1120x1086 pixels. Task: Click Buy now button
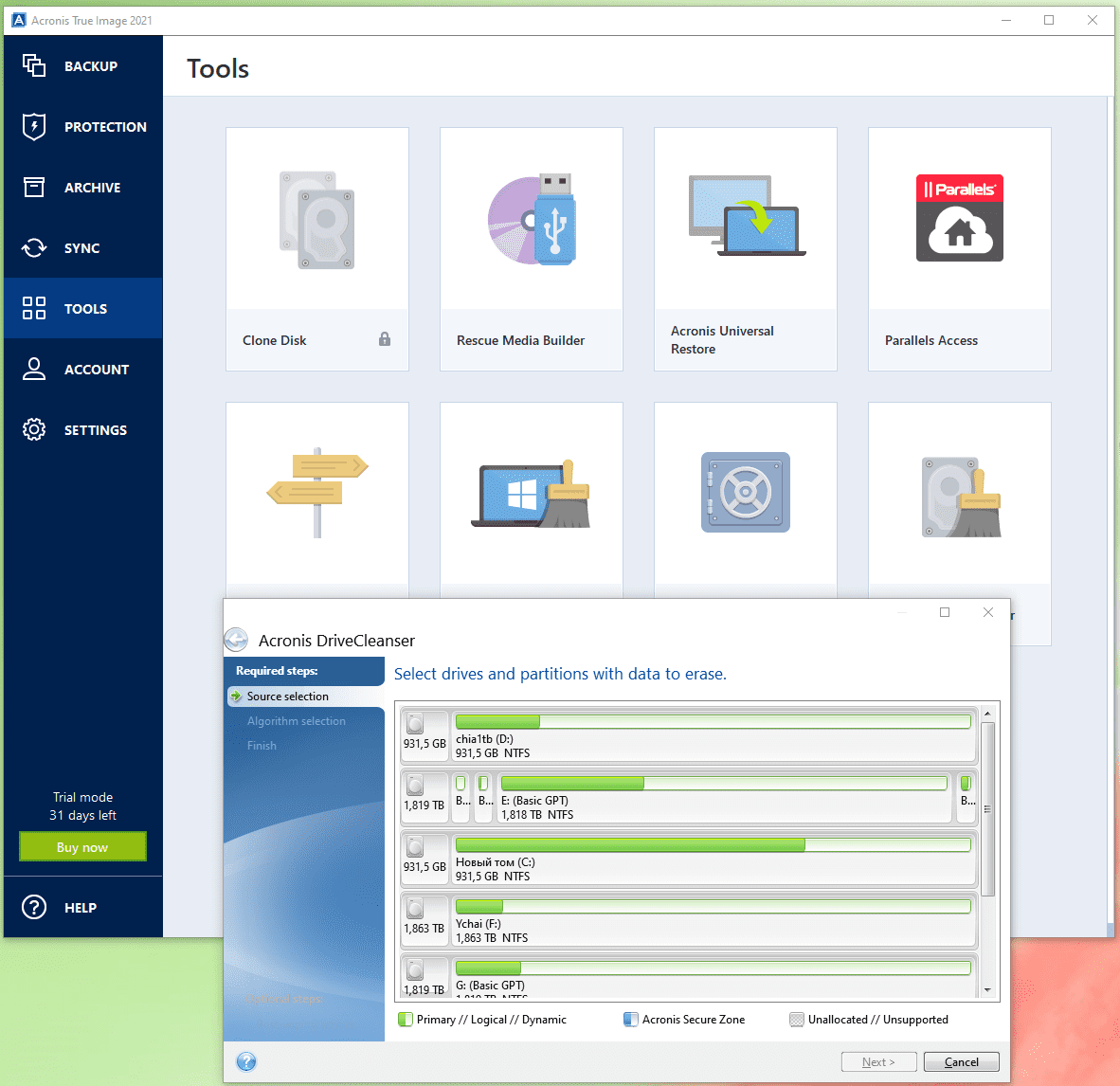(x=82, y=846)
